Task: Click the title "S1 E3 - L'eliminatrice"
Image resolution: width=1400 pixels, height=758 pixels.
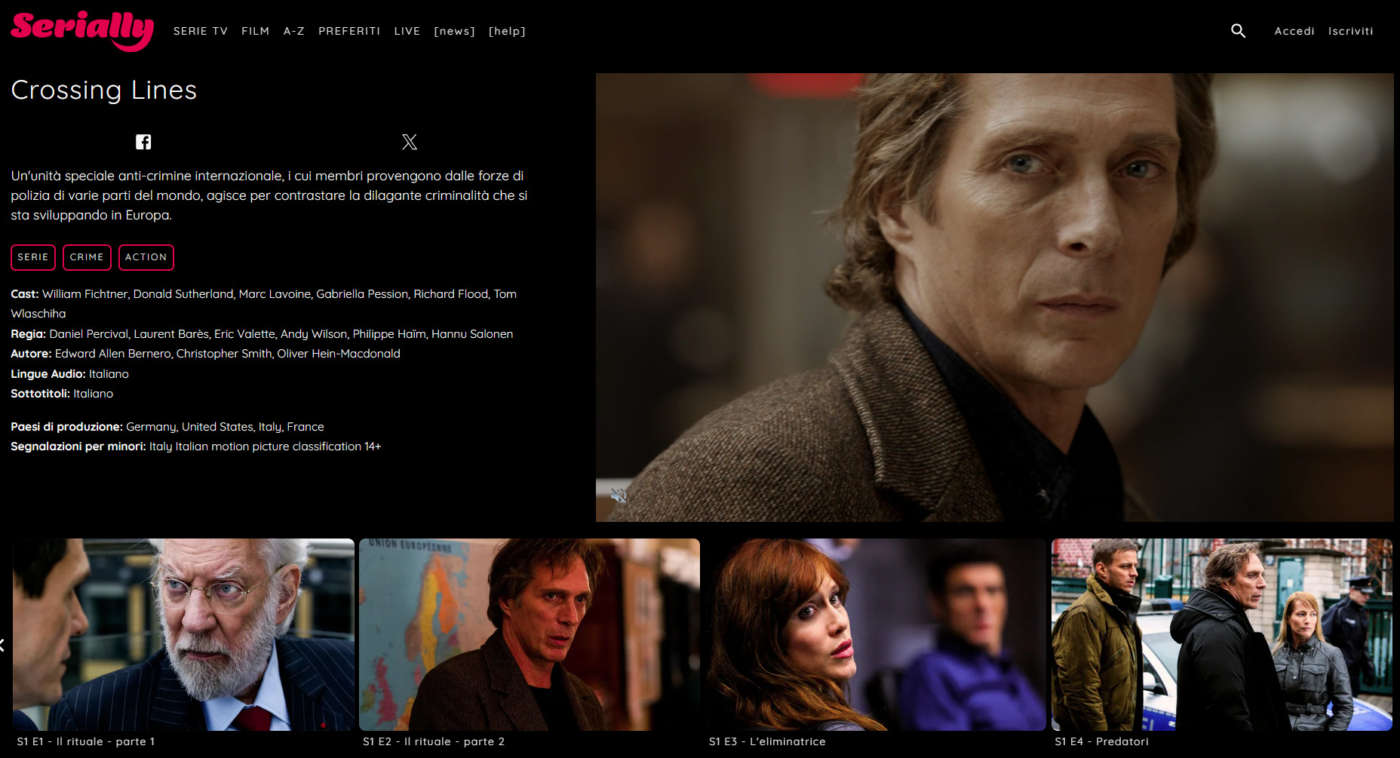Action: coord(767,742)
